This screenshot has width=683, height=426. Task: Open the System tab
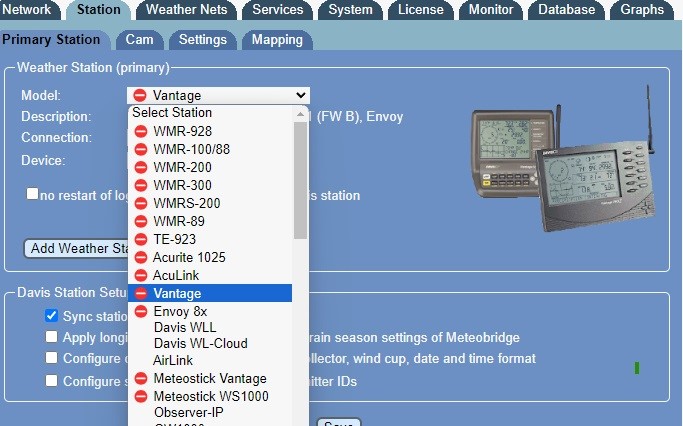[350, 10]
